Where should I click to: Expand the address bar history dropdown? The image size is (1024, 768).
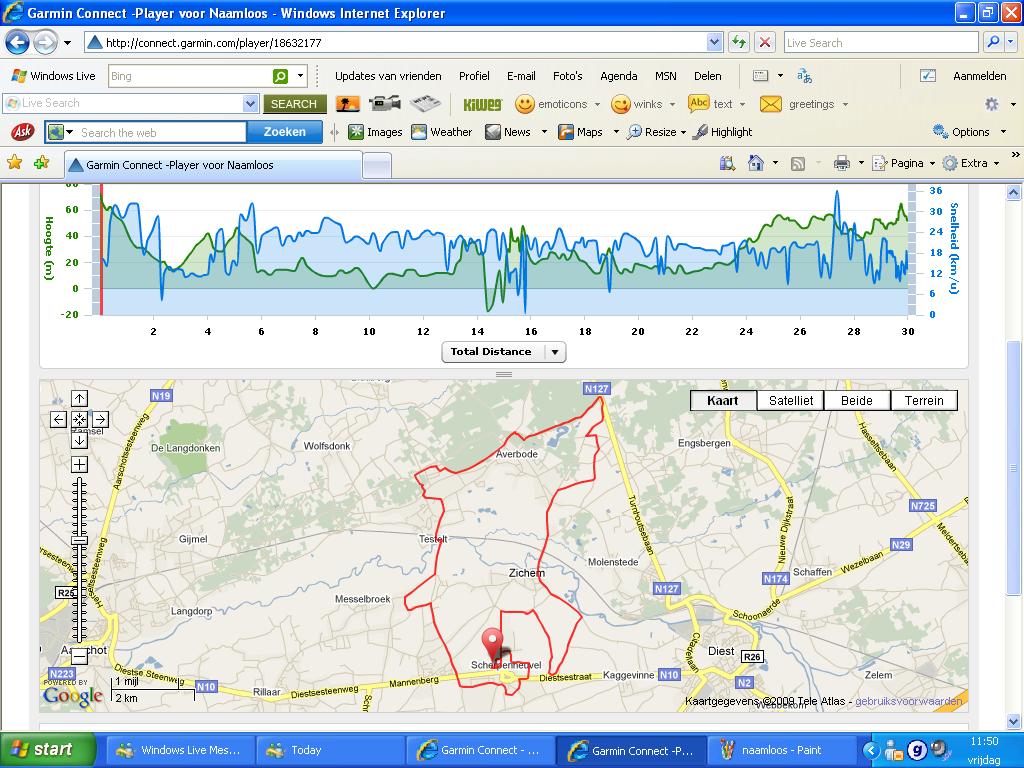714,42
